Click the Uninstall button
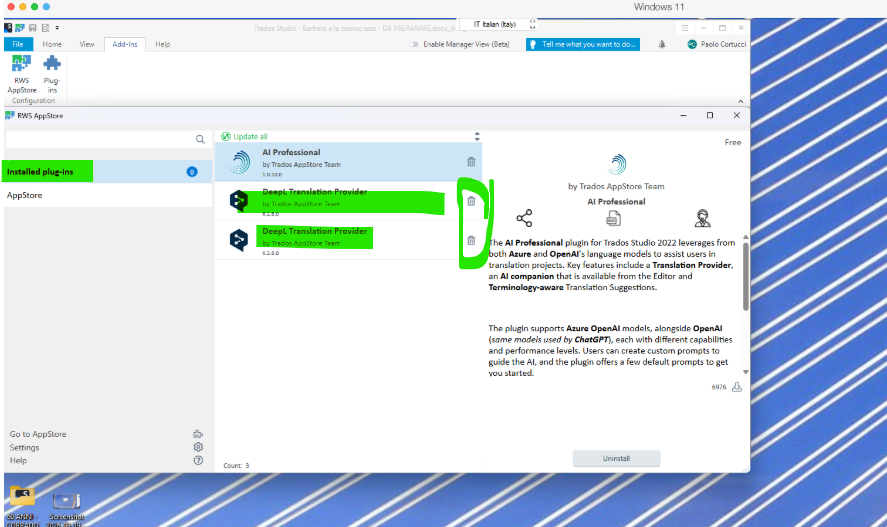The image size is (887, 527). coord(616,459)
